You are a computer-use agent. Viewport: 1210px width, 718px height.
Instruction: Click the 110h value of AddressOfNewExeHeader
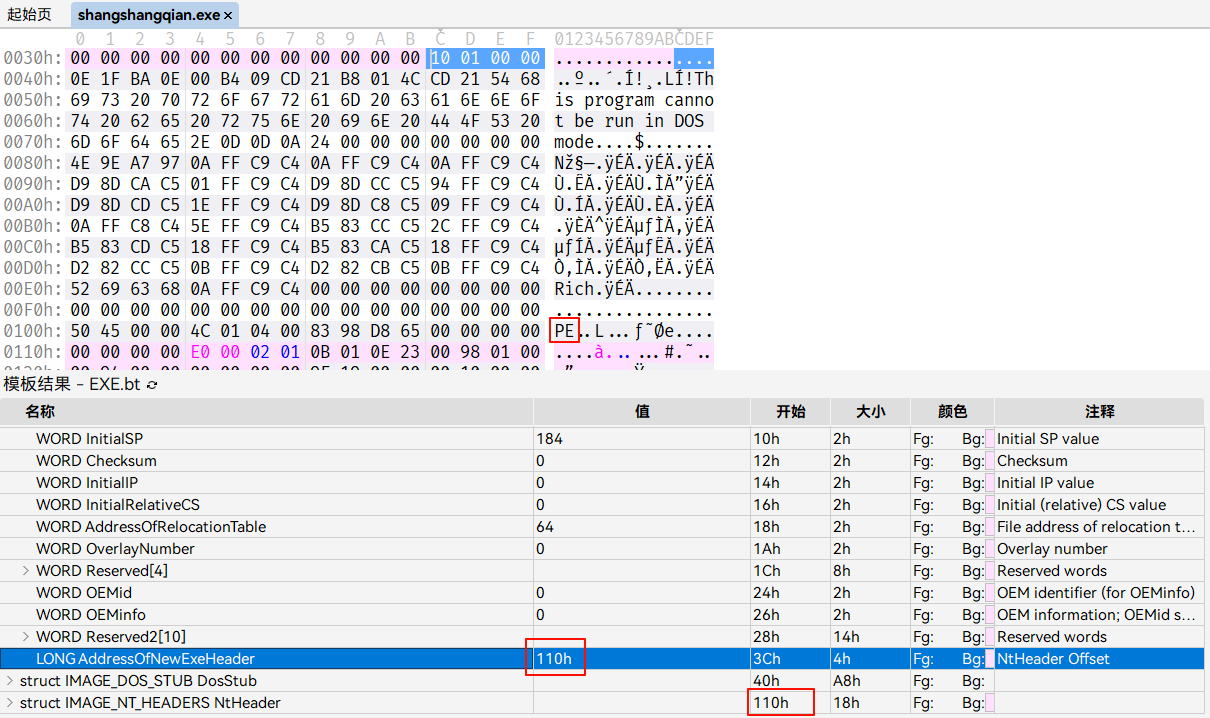tap(553, 659)
